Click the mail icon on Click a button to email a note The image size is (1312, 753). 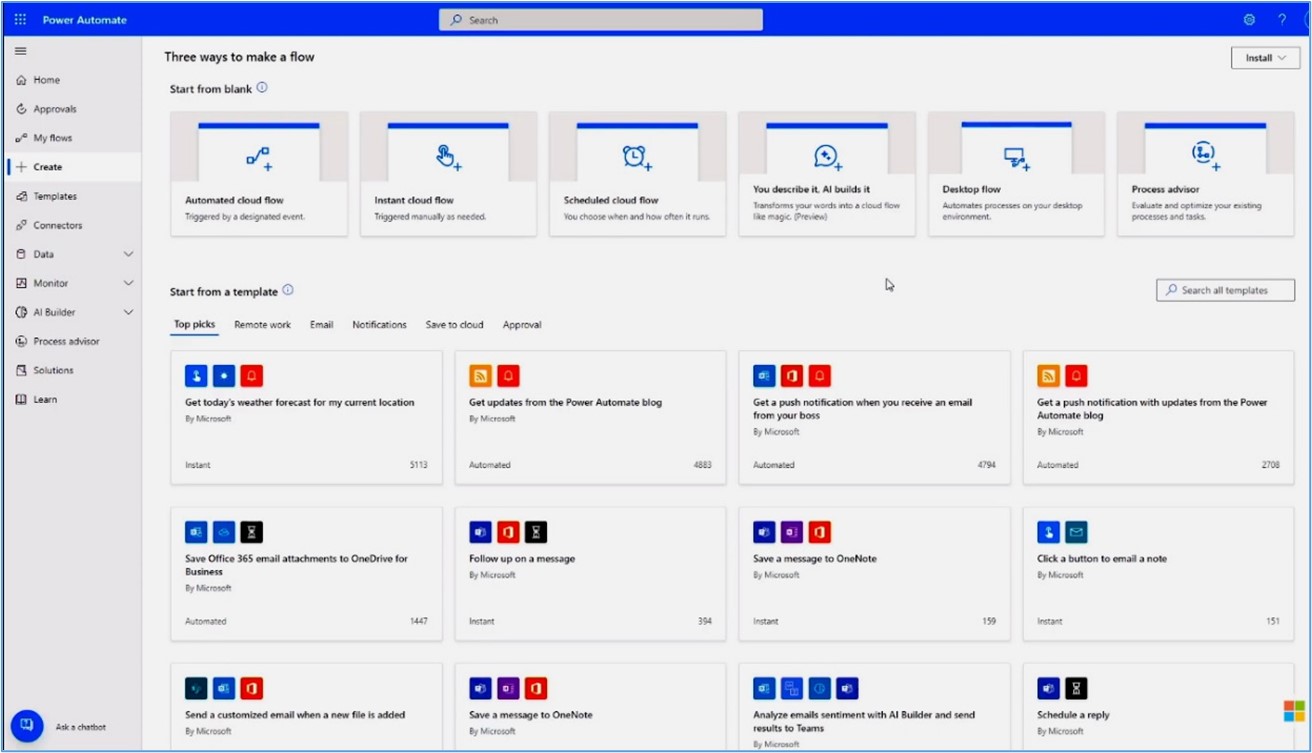coord(1076,532)
